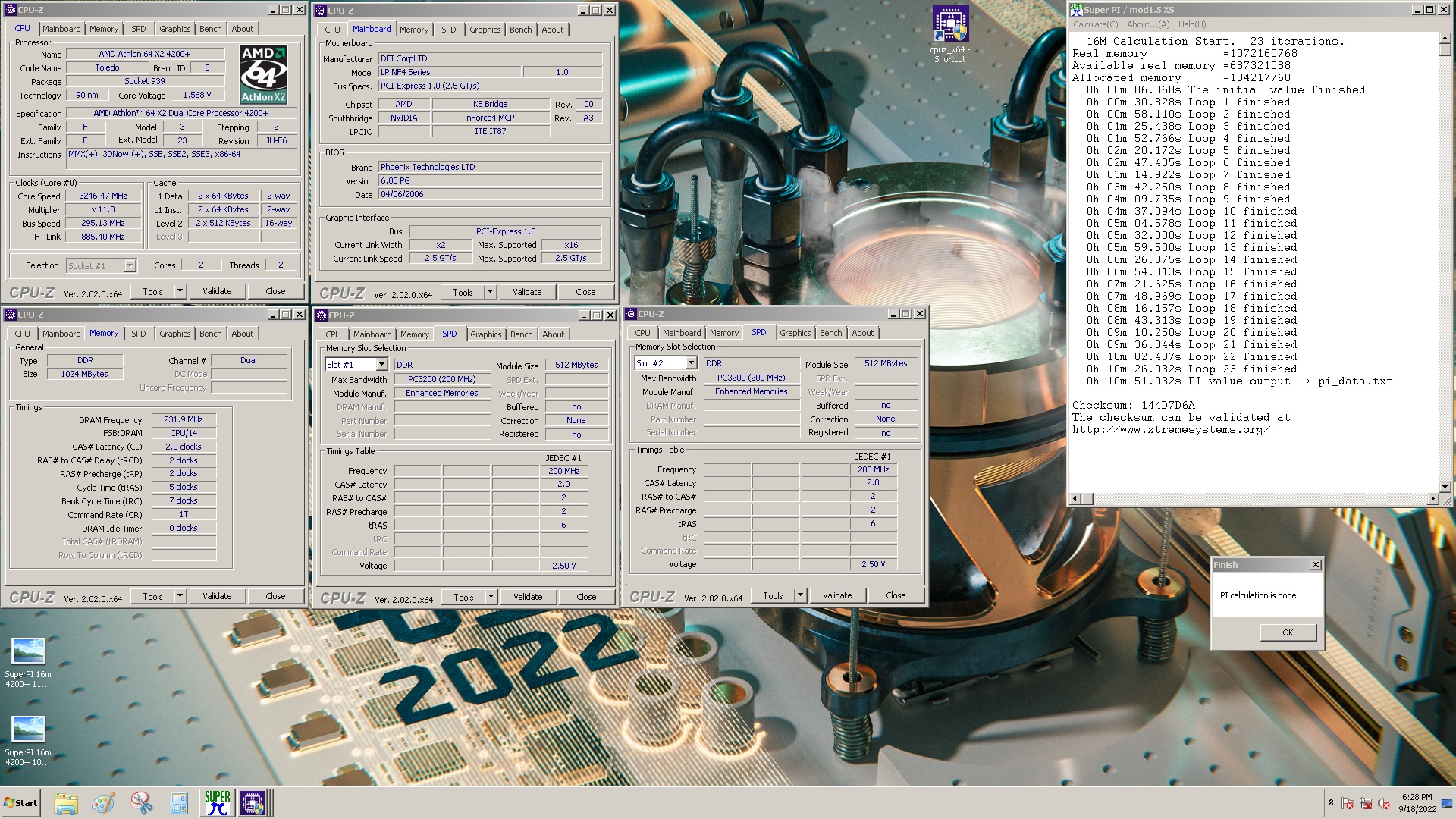Screen dimensions: 1456x819
Task: Switch to Mainboard tab in Slot #2 SPD window
Action: click(x=682, y=333)
